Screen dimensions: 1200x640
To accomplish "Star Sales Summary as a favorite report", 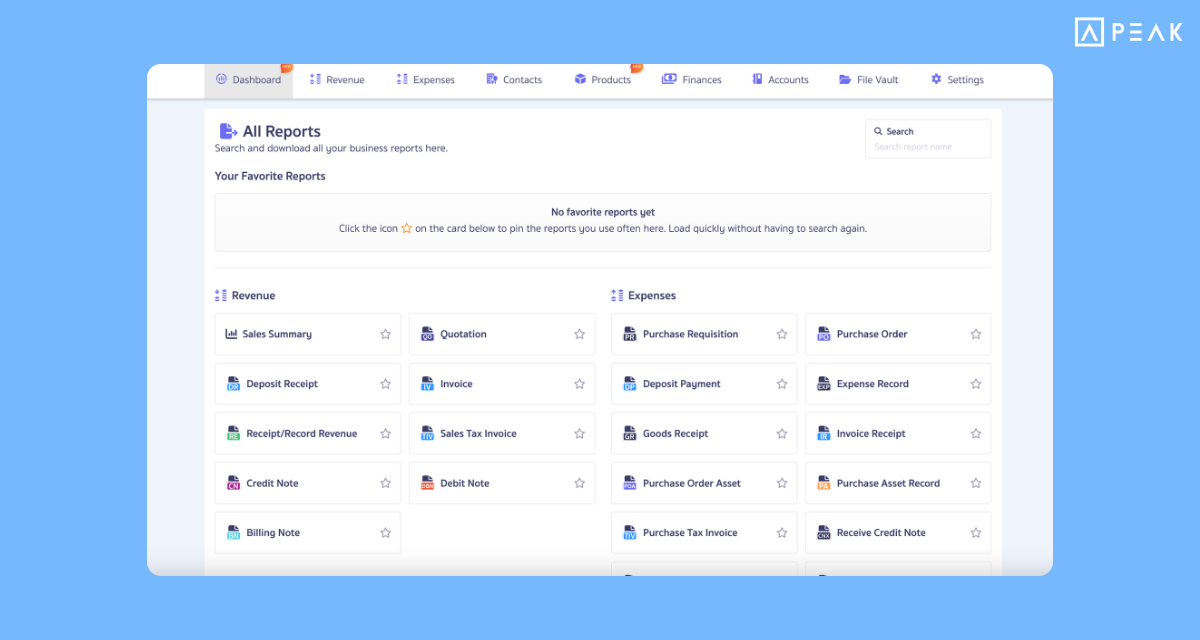I will 385,334.
